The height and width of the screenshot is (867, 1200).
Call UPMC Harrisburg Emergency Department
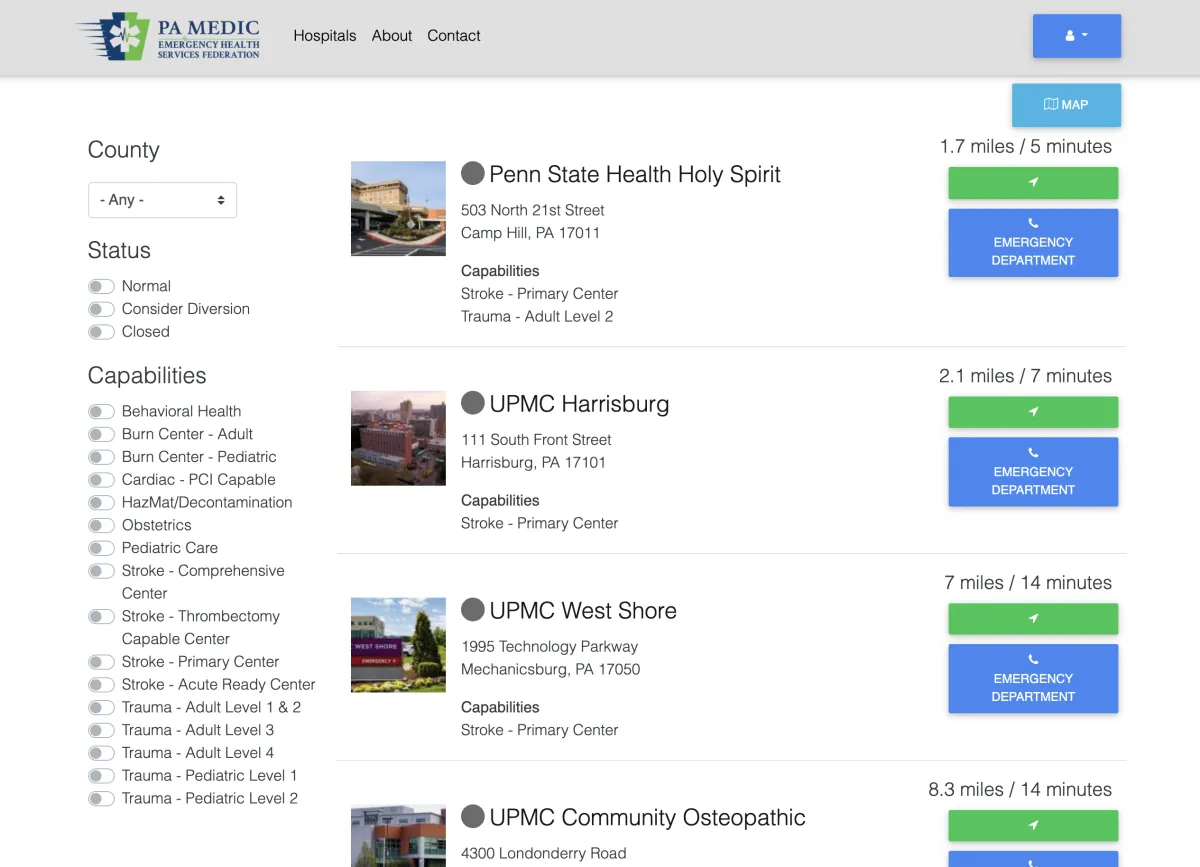[x=1033, y=472]
